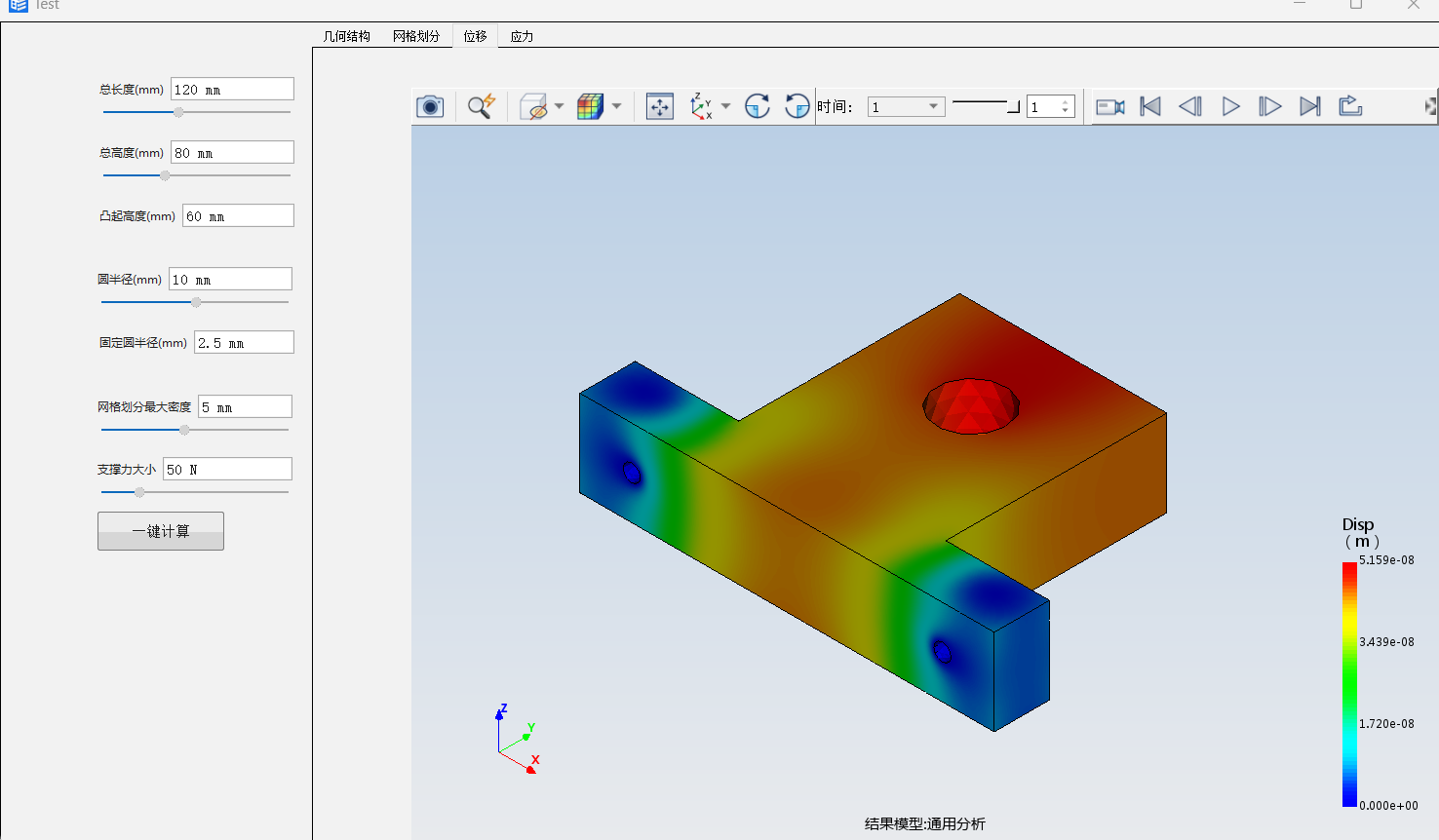This screenshot has width=1439, height=840.
Task: Click the app icon in the title bar
Action: click(19, 5)
